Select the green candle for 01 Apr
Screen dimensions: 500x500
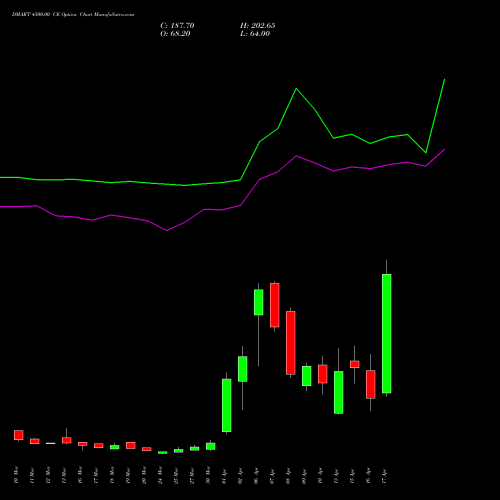click(x=227, y=405)
